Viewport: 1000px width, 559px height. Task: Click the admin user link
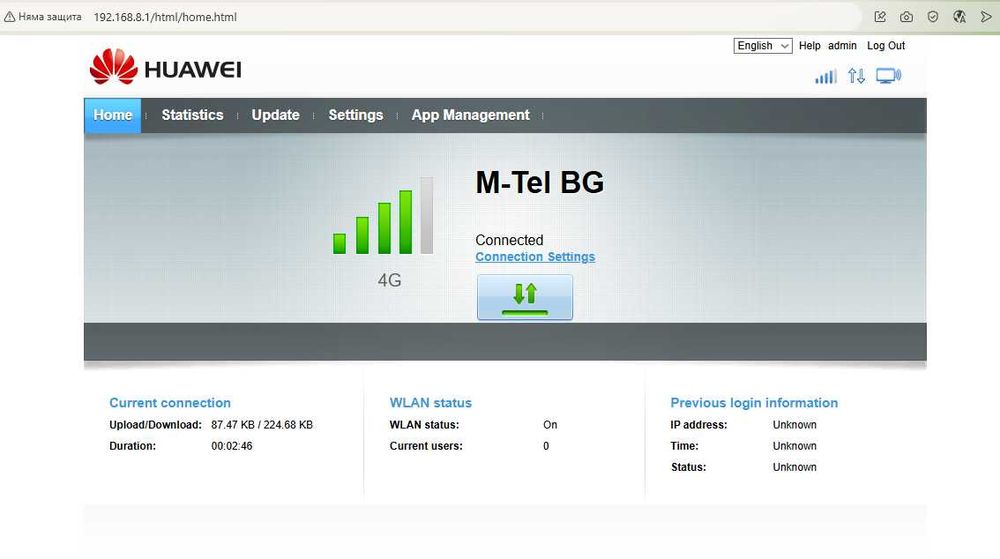842,46
